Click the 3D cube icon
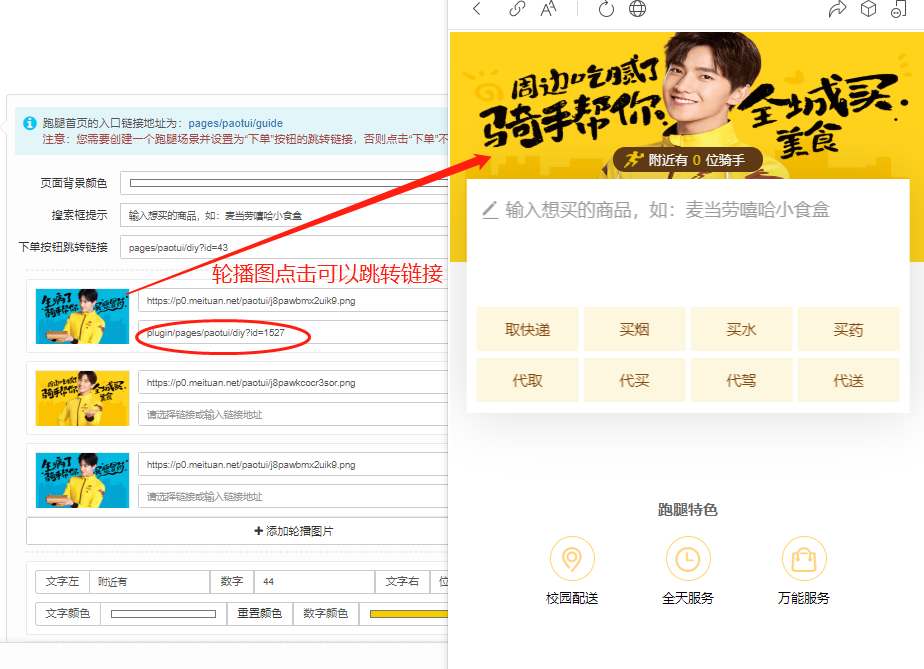924x669 pixels. (868, 9)
